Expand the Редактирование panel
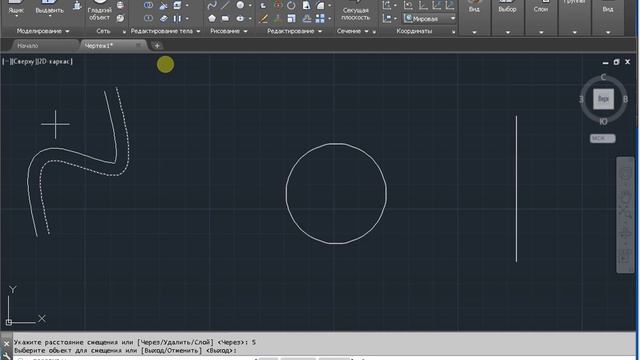The width and height of the screenshot is (640, 360). point(294,31)
